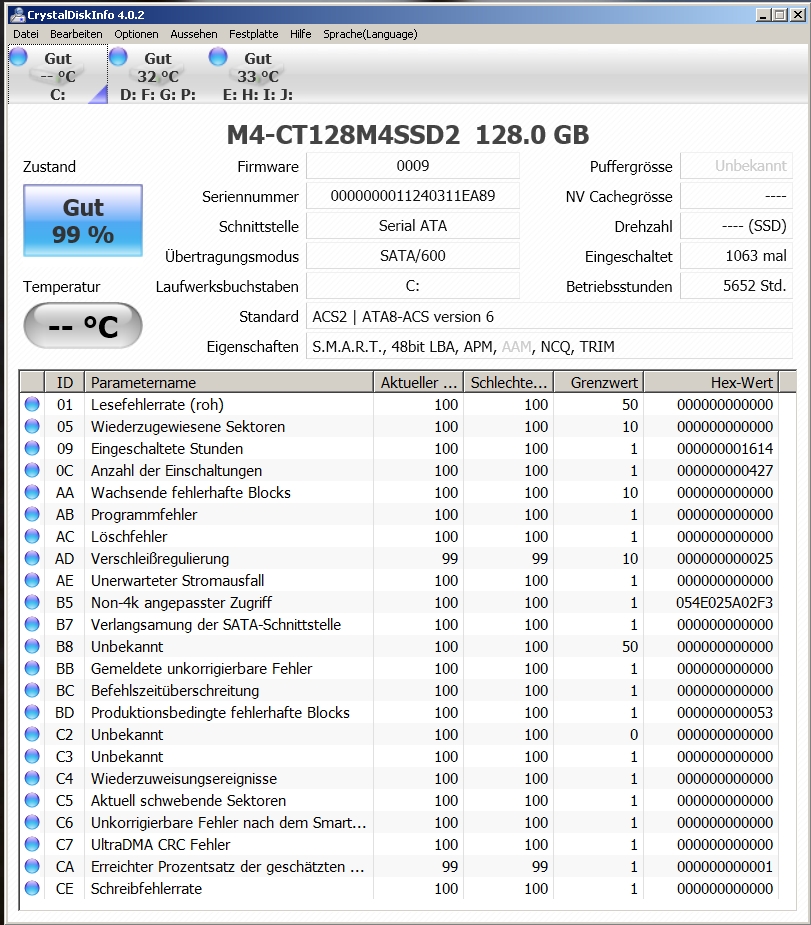This screenshot has width=811, height=925.
Task: Click status icon for Programmfehler row
Action: (x=32, y=514)
